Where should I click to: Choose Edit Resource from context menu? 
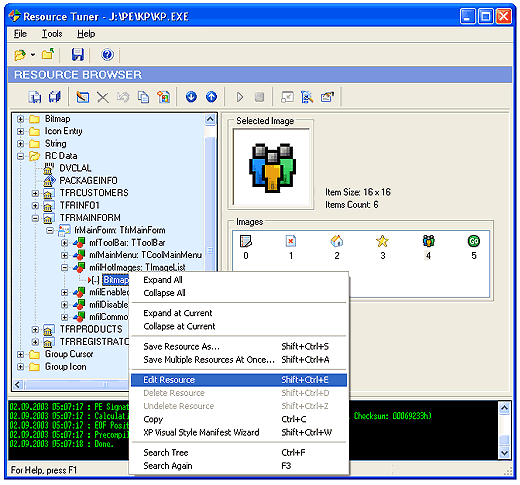[239, 380]
